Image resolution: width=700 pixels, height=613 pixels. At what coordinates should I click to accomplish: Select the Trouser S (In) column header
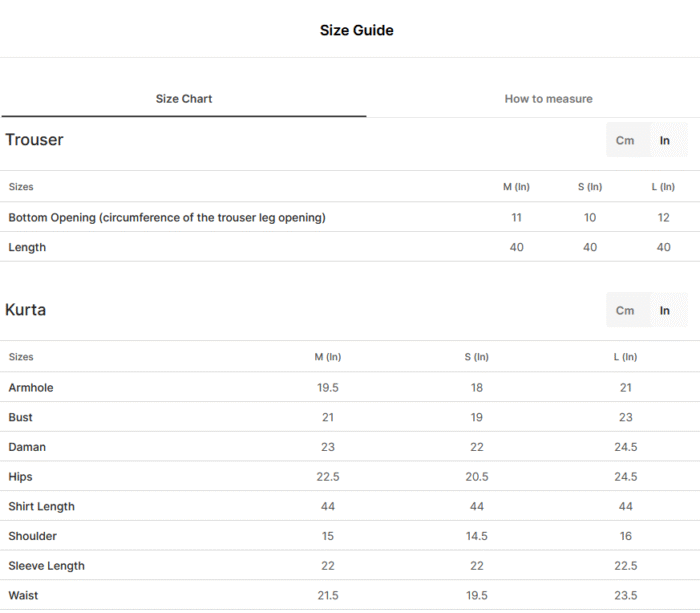point(590,187)
